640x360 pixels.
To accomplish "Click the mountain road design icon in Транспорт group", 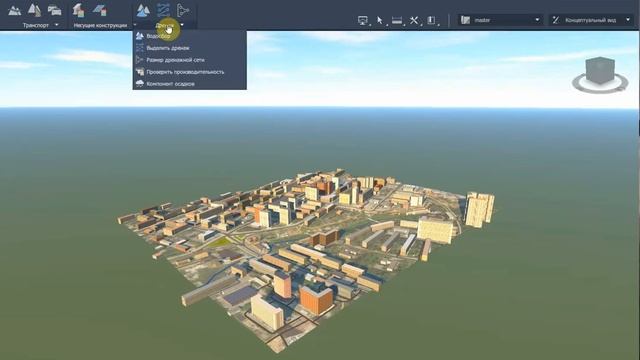I will (x=34, y=10).
